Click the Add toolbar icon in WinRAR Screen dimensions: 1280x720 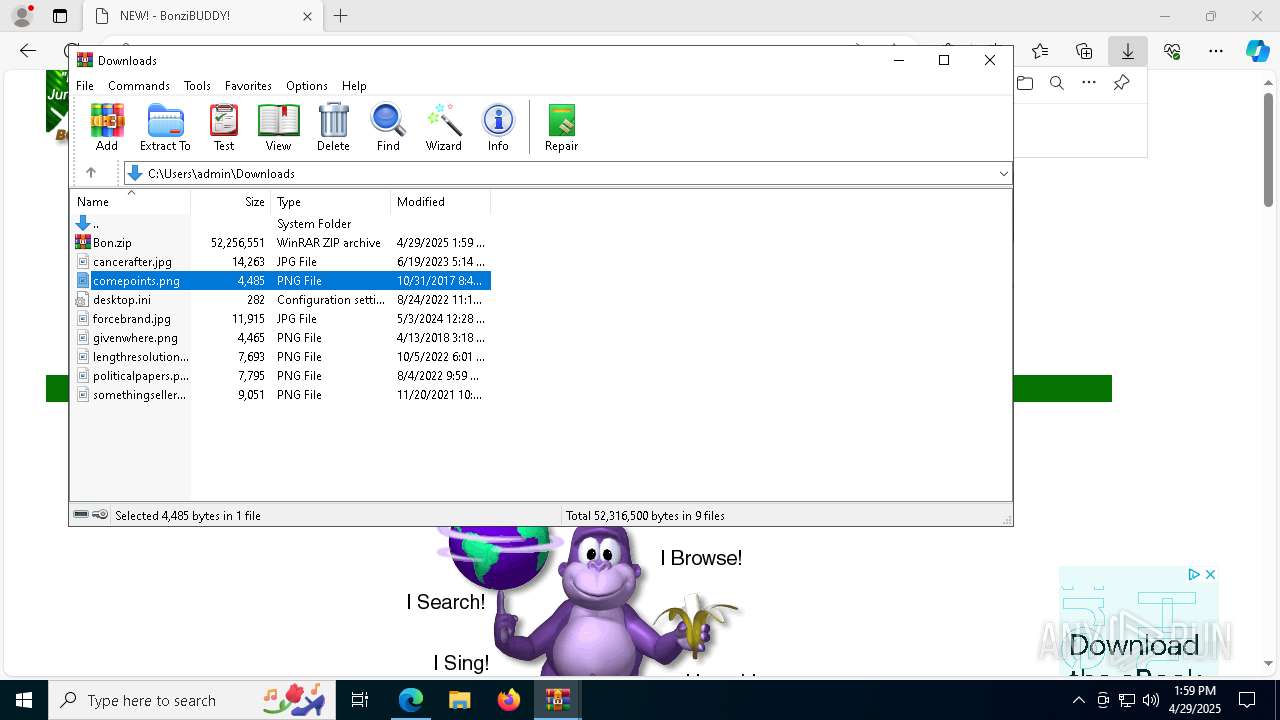(x=107, y=127)
